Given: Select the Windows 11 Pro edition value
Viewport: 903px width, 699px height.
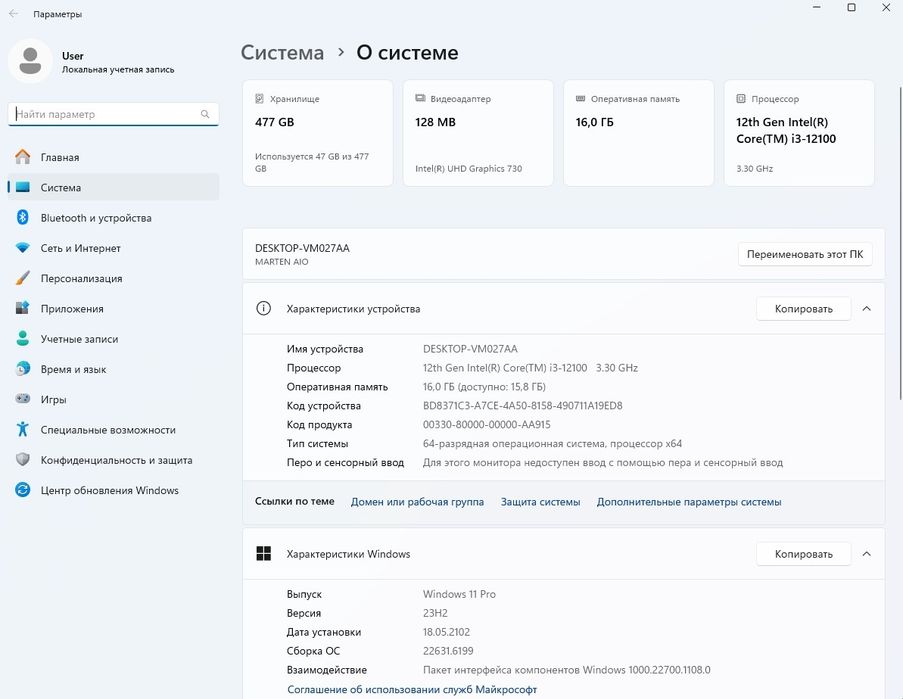Looking at the screenshot, I should 459,594.
